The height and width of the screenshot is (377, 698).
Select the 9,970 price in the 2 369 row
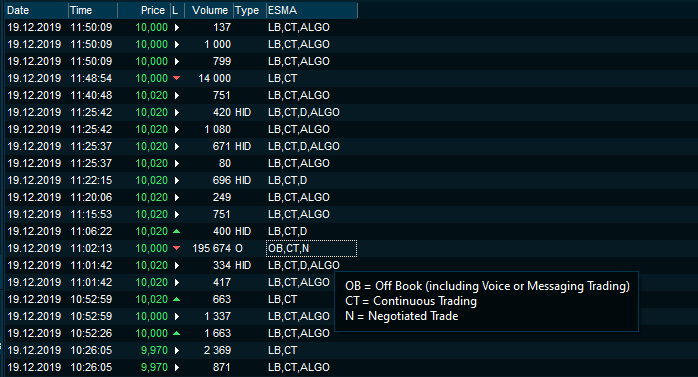(x=154, y=350)
